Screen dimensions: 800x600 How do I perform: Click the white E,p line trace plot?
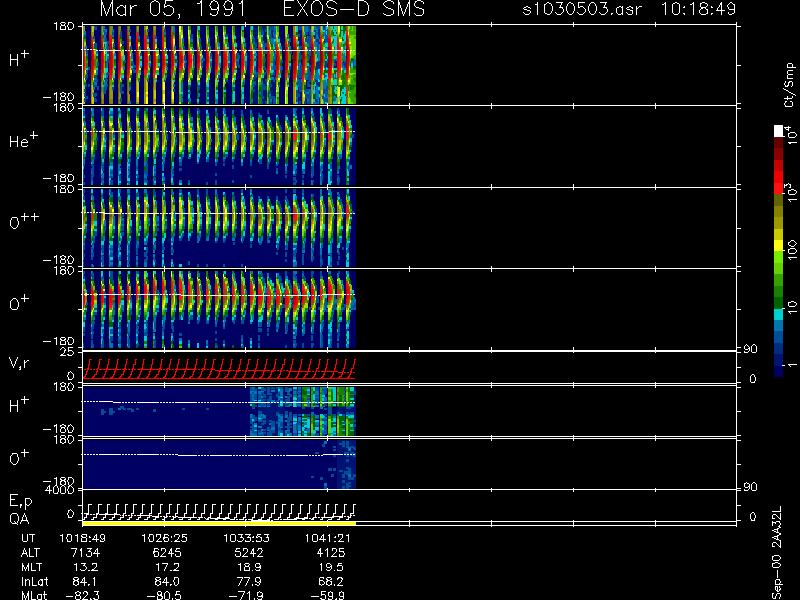point(219,511)
